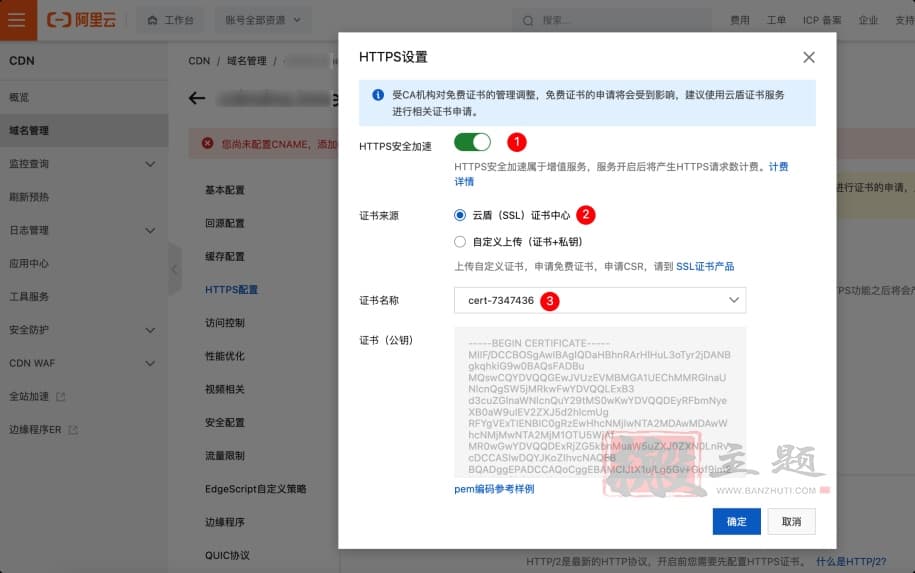Image resolution: width=915 pixels, height=573 pixels.
Task: Switch to 回源配置 tab
Action: 225,223
